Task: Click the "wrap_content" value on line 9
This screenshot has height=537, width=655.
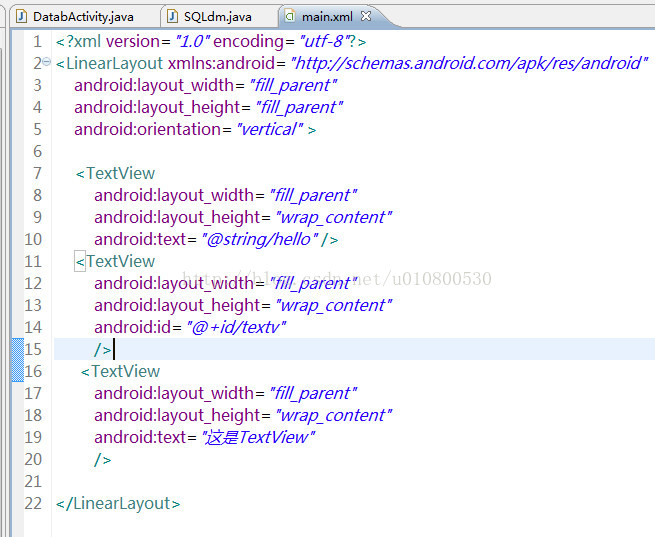Action: tap(333, 218)
